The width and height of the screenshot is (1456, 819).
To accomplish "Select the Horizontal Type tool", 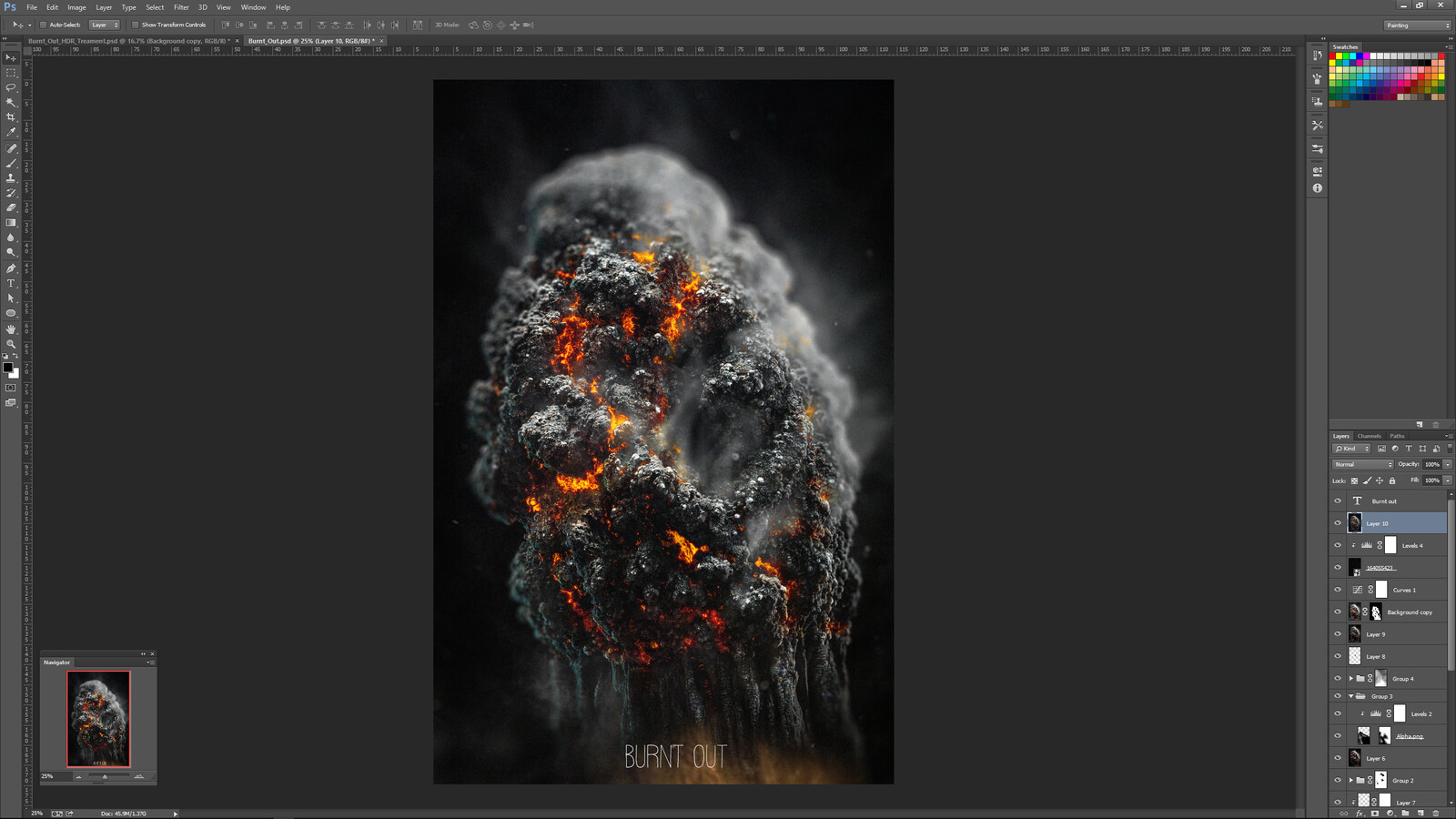I will pos(11,283).
